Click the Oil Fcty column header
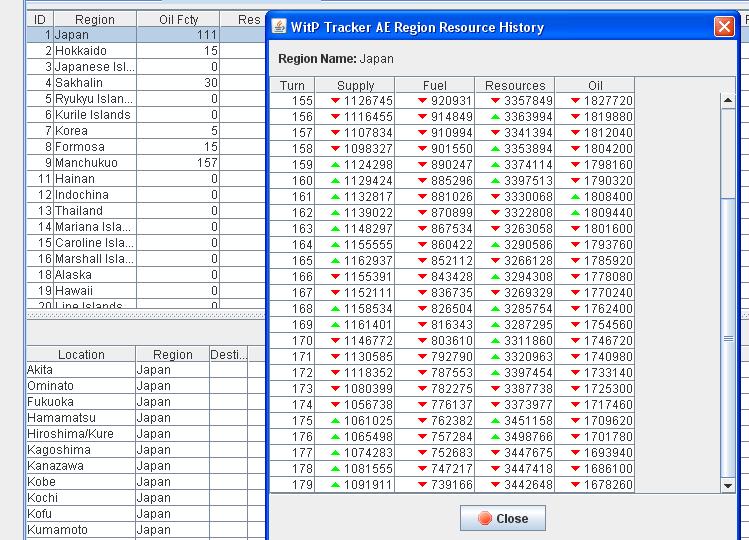 point(178,19)
